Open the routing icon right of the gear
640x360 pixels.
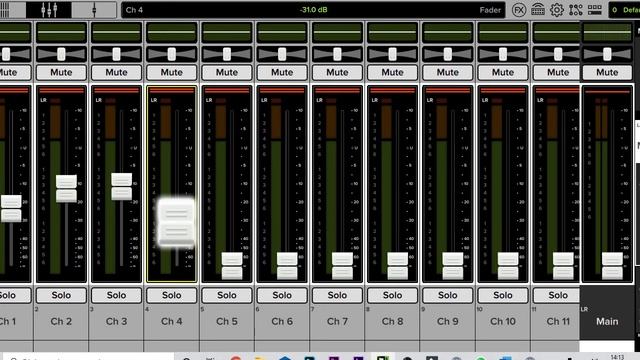tap(576, 10)
